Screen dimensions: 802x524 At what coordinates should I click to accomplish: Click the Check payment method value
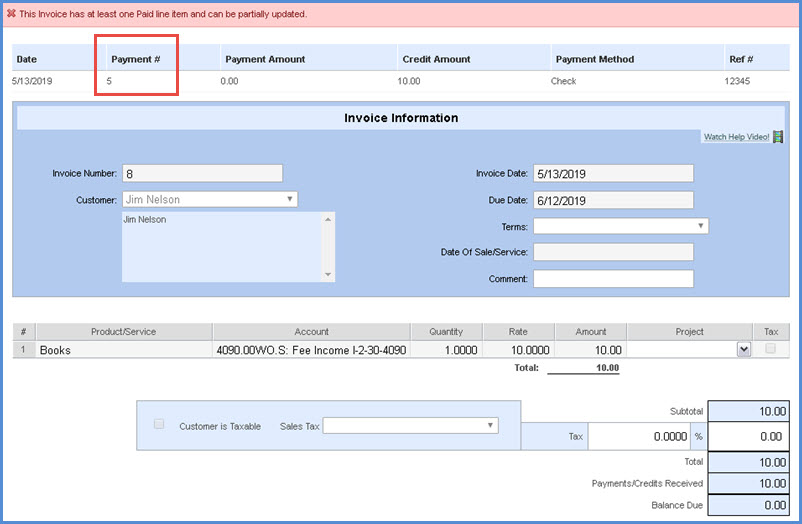(x=563, y=81)
